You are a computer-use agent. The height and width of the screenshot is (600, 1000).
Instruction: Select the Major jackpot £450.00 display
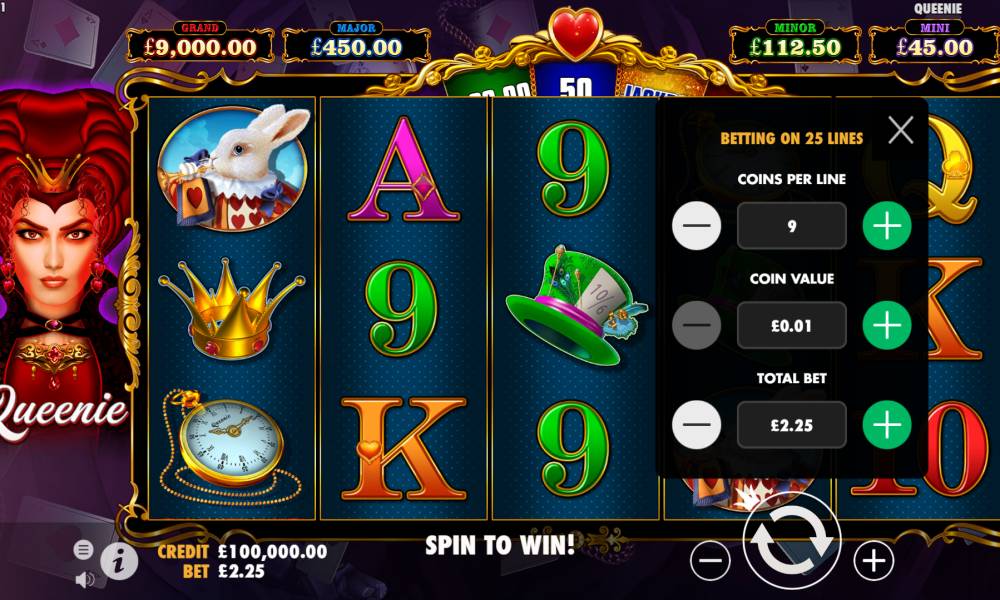(x=357, y=42)
